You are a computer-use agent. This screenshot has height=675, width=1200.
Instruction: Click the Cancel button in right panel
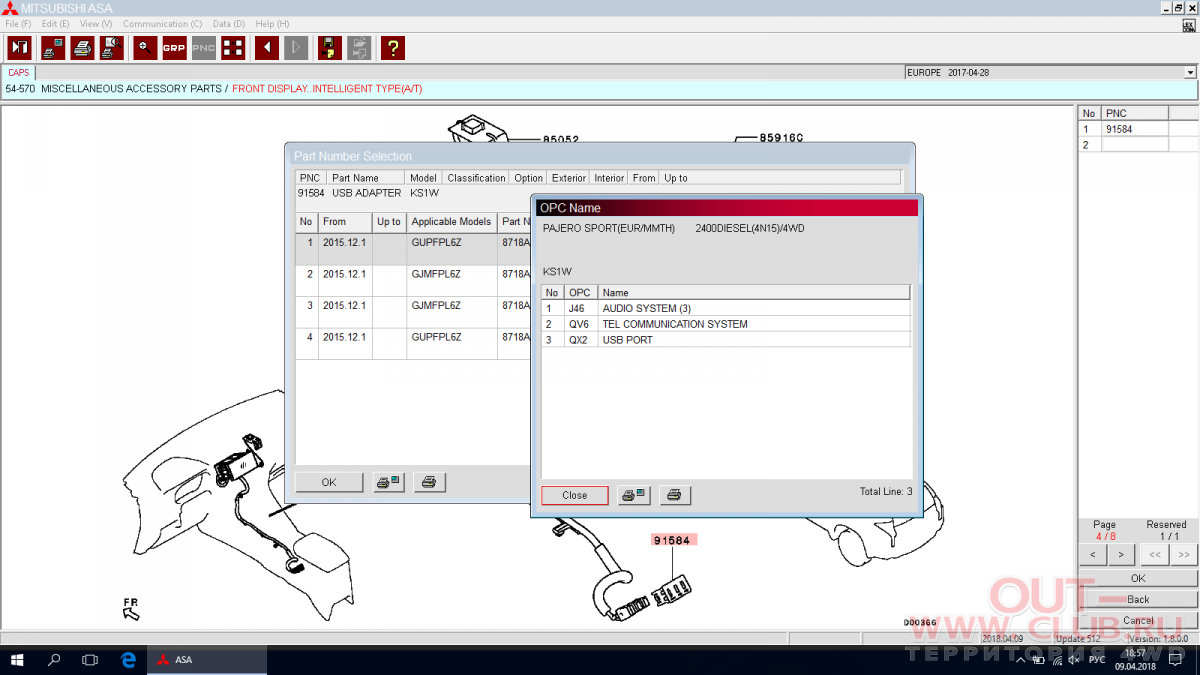1138,620
